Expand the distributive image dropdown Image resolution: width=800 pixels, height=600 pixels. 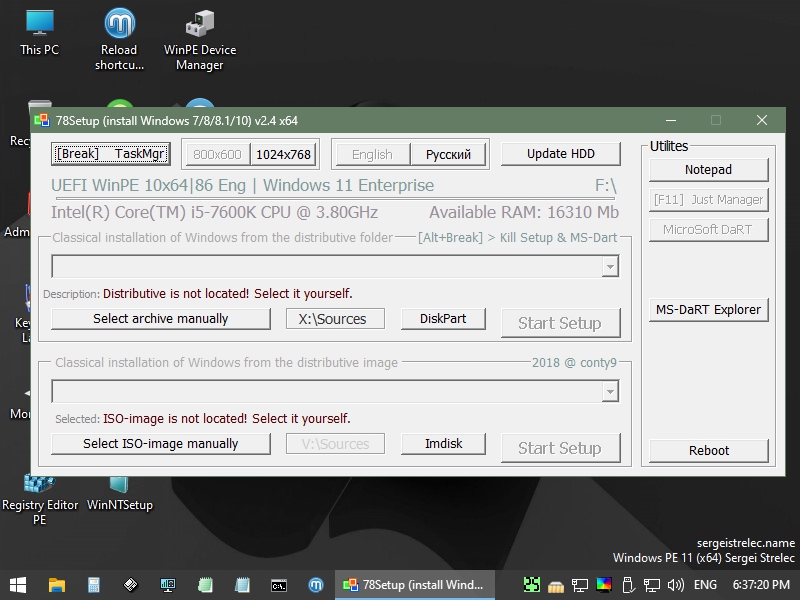coord(609,392)
